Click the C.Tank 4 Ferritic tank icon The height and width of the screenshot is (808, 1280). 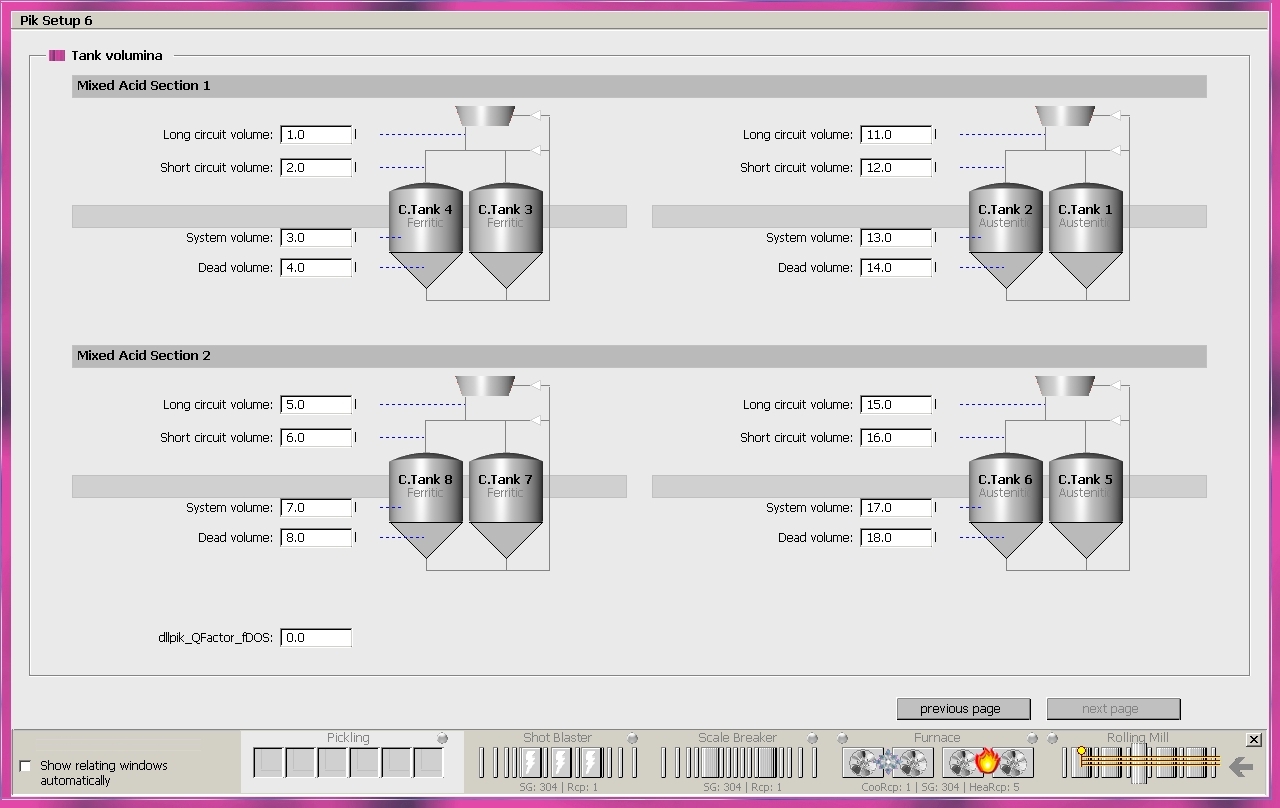click(425, 235)
